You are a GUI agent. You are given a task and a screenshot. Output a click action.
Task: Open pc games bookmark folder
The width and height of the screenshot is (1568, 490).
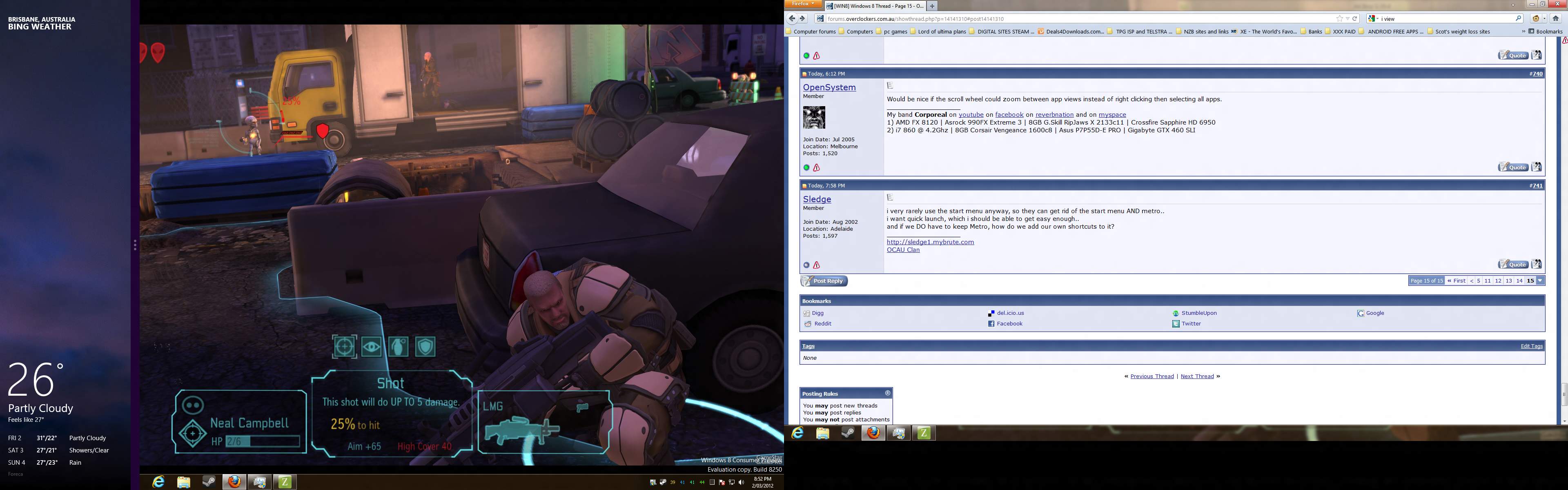(x=892, y=32)
